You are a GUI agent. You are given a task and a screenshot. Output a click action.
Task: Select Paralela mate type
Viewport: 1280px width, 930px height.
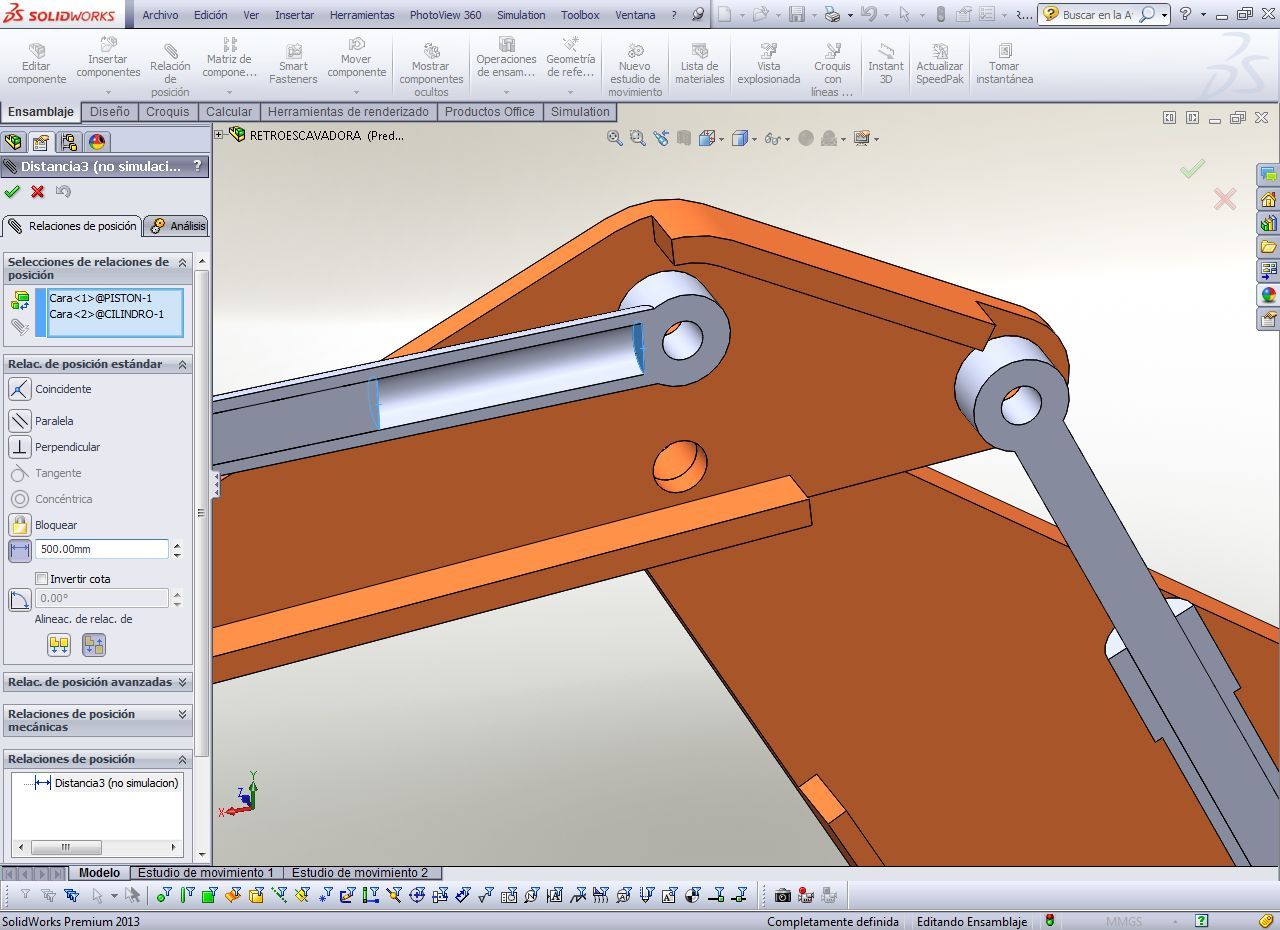click(x=20, y=421)
